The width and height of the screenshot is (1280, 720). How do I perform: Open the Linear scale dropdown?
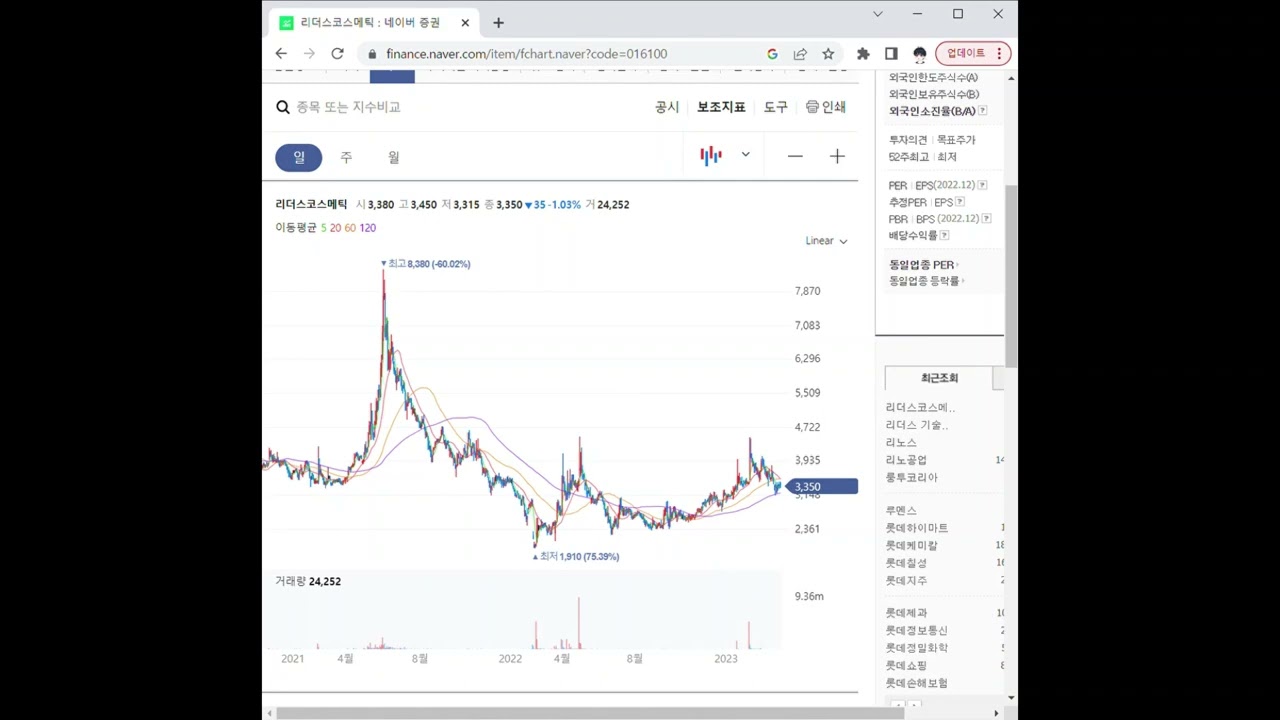pyautogui.click(x=827, y=241)
